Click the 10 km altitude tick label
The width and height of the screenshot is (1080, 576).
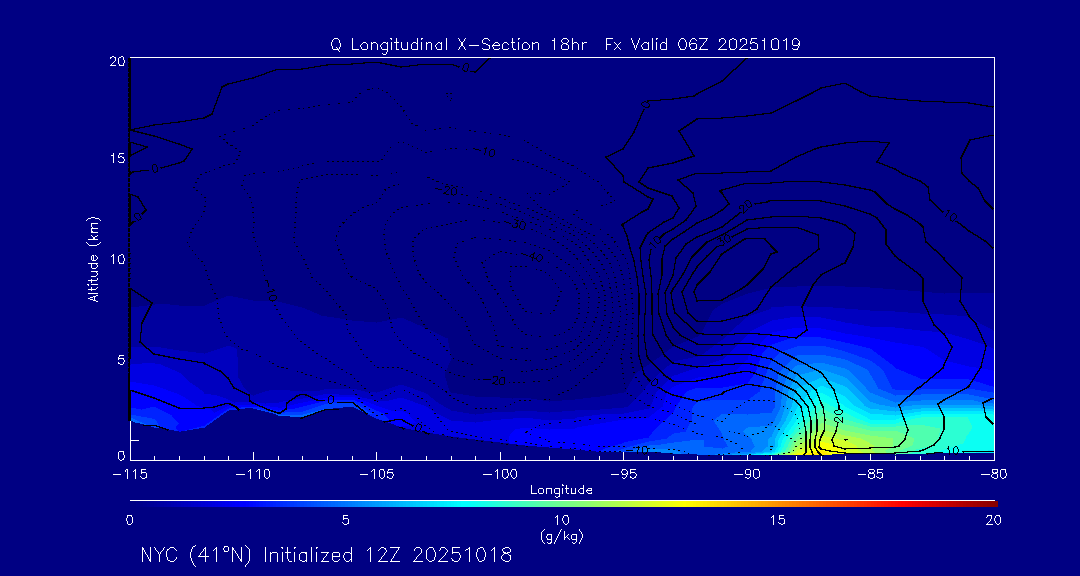[x=115, y=258]
